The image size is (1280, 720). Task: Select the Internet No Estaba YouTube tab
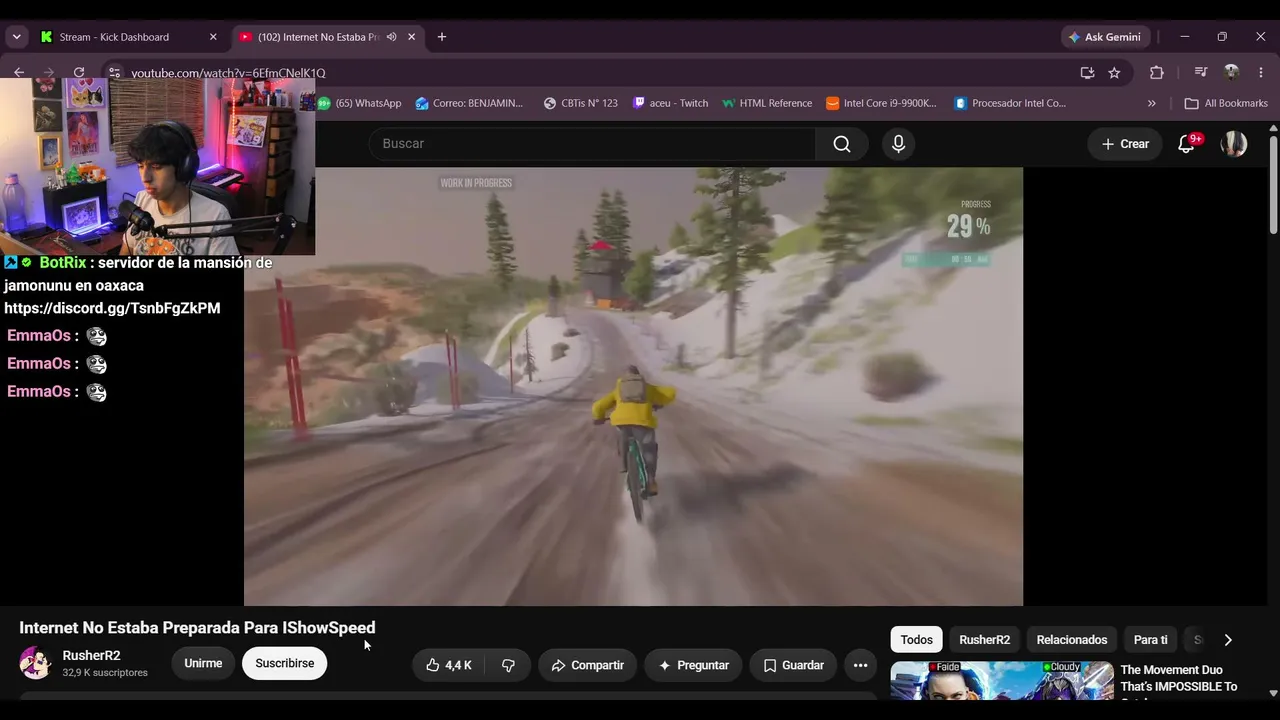point(318,37)
